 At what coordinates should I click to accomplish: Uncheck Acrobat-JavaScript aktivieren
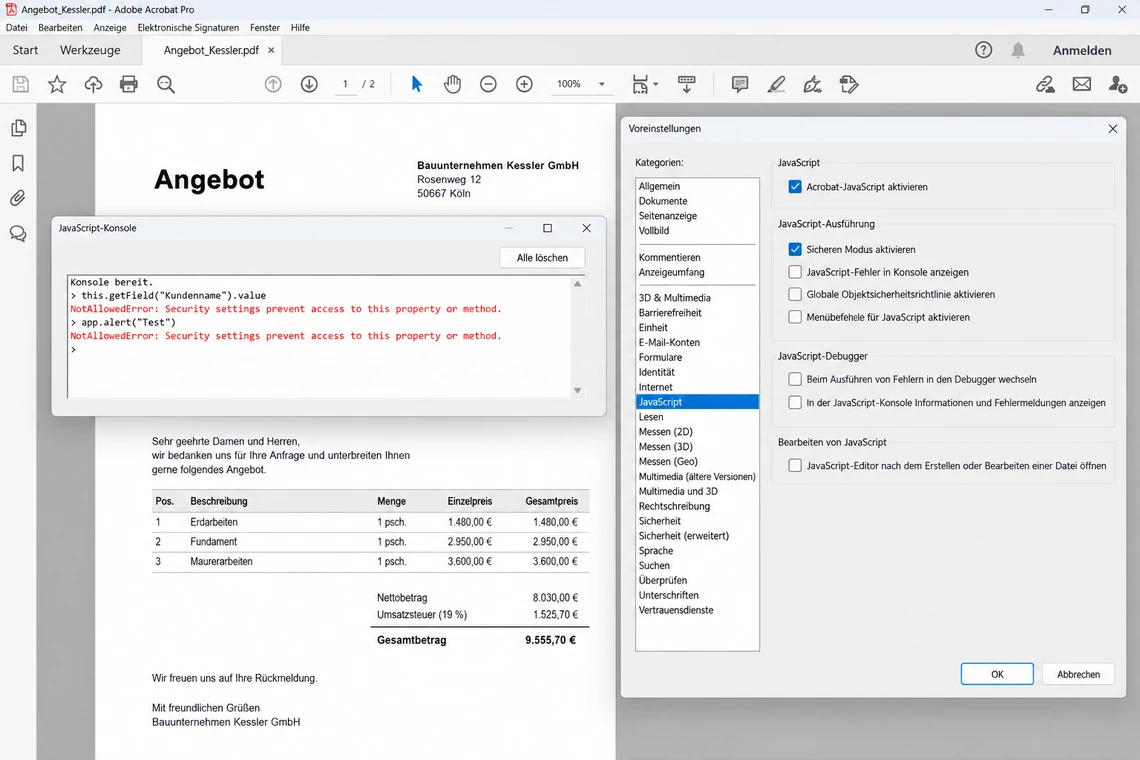tap(795, 187)
